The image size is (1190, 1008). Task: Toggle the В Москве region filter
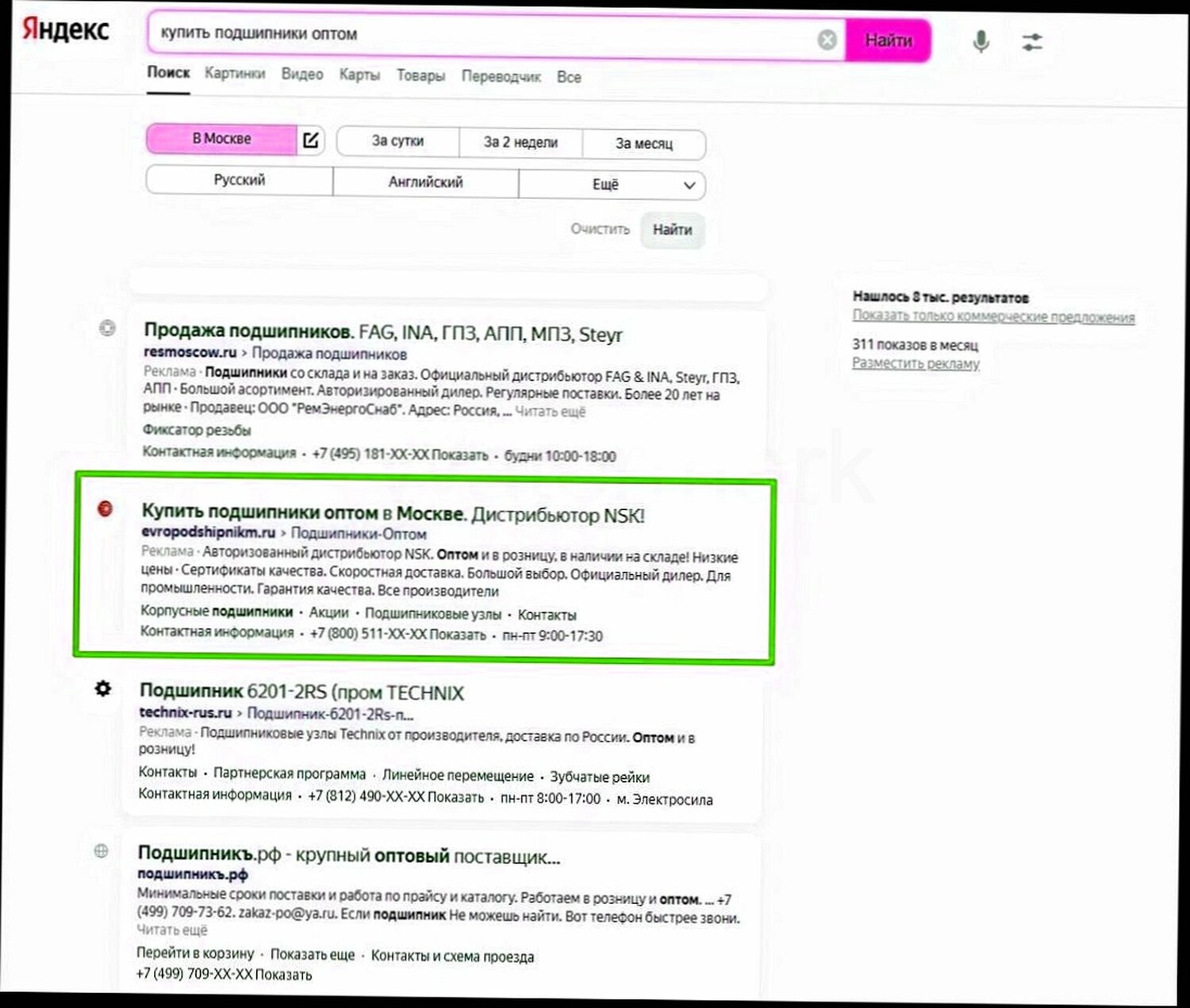pos(221,139)
